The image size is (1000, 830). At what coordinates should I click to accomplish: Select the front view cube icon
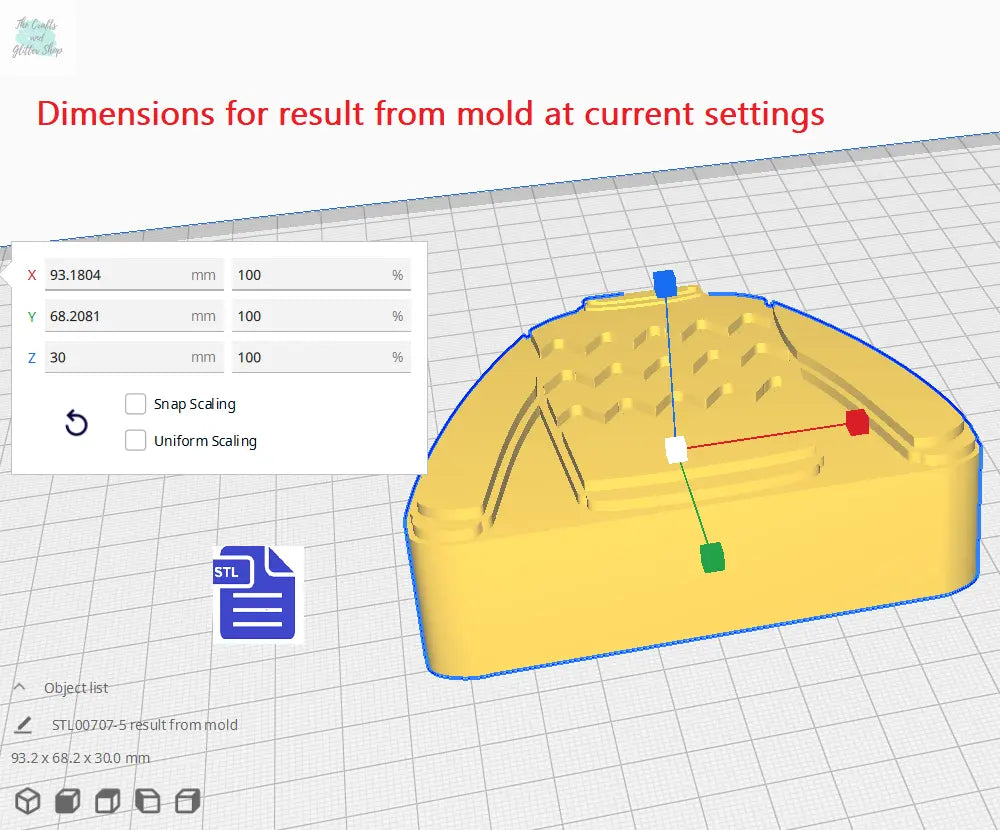tap(68, 801)
